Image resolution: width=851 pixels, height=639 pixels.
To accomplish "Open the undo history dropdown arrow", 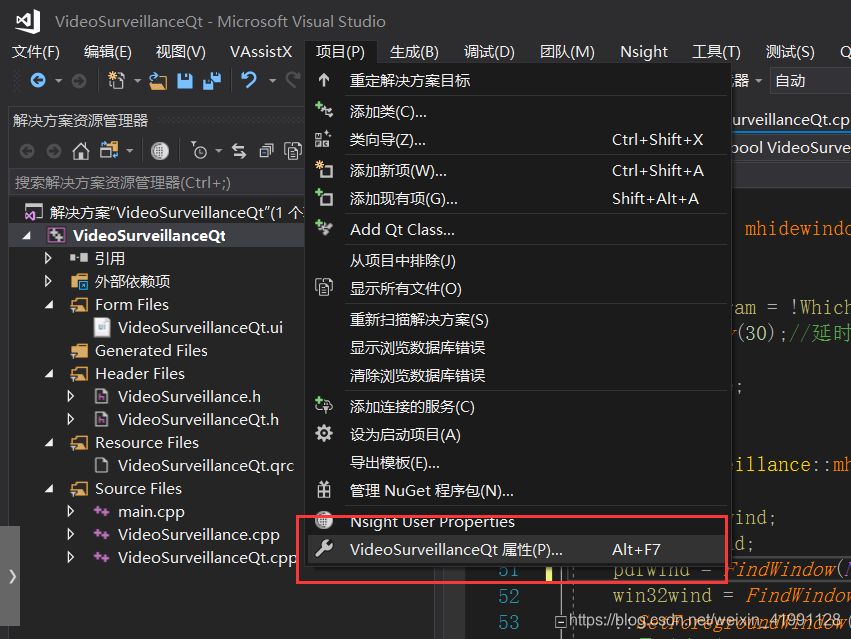I will click(272, 81).
